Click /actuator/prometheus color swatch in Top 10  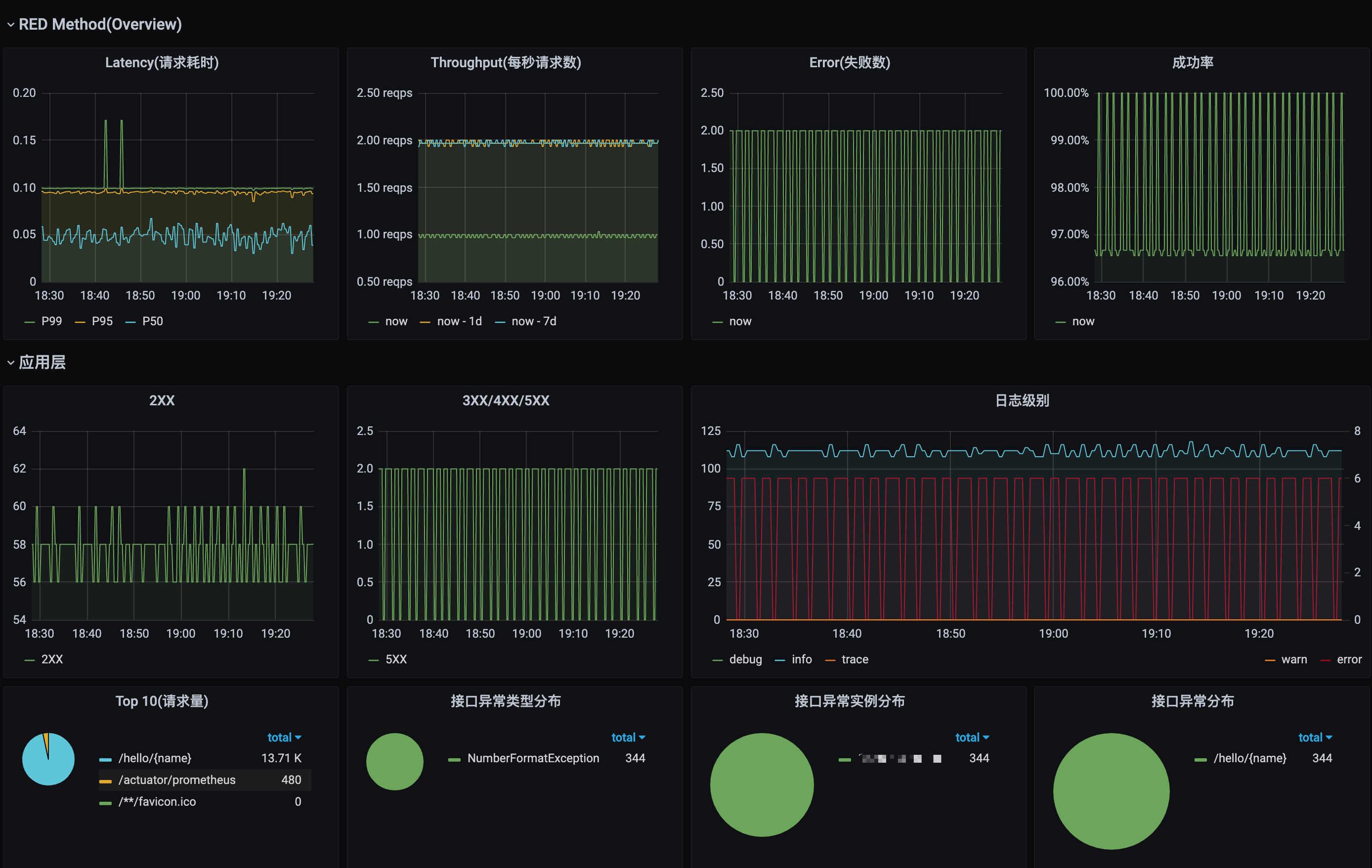(105, 781)
